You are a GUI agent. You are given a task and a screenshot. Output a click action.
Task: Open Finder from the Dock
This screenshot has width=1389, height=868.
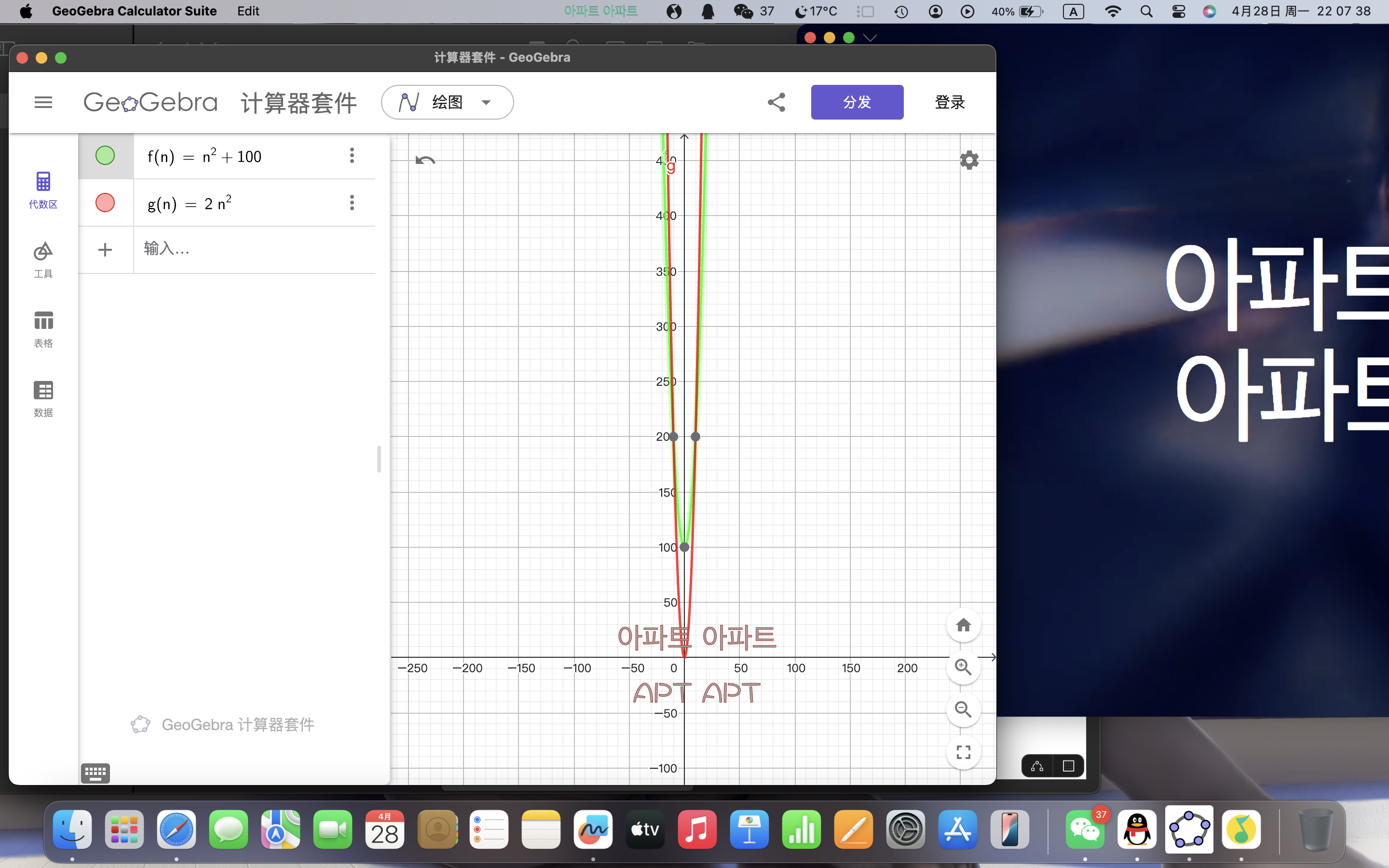[72, 829]
